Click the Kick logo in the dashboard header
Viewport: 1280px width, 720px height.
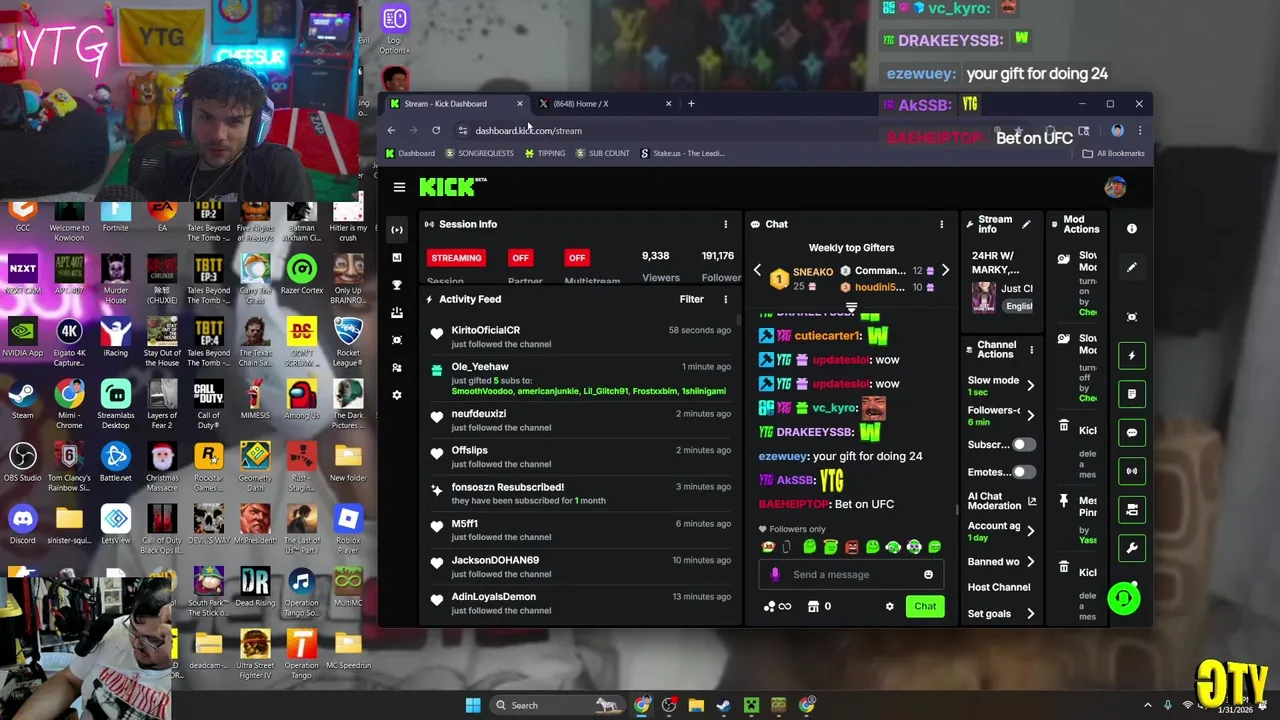[x=452, y=187]
